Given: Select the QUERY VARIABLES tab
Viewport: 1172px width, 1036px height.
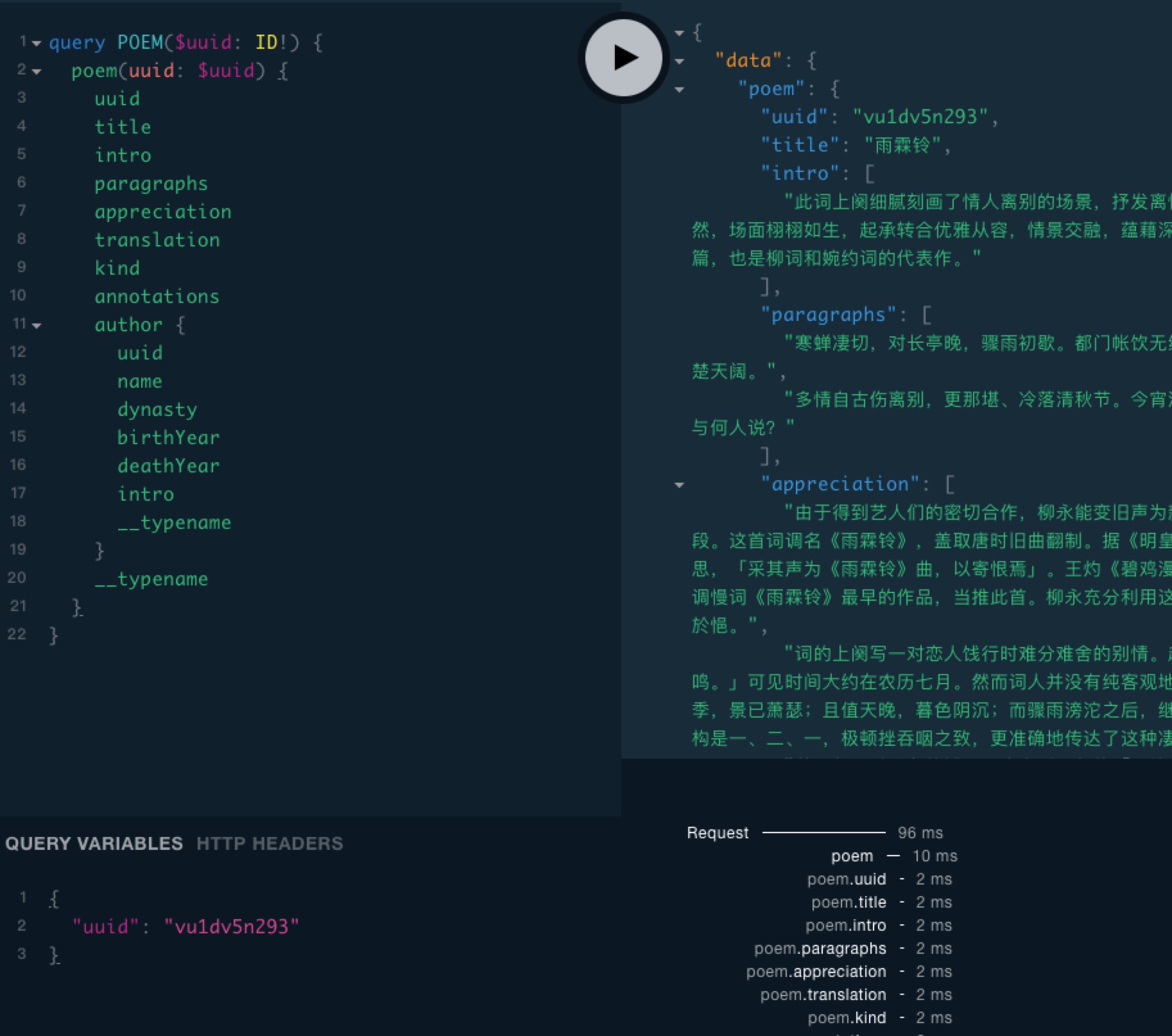Looking at the screenshot, I should click(x=94, y=843).
